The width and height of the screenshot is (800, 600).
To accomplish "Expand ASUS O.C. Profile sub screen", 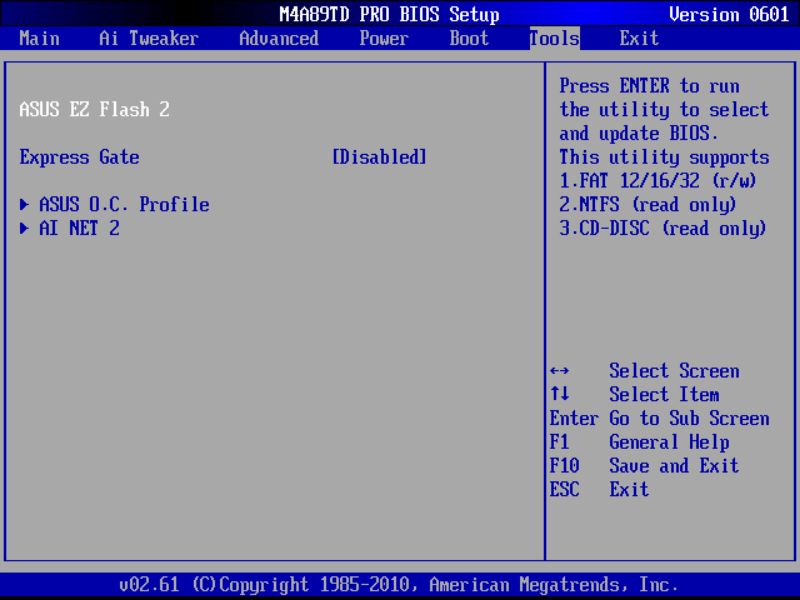I will (125, 204).
